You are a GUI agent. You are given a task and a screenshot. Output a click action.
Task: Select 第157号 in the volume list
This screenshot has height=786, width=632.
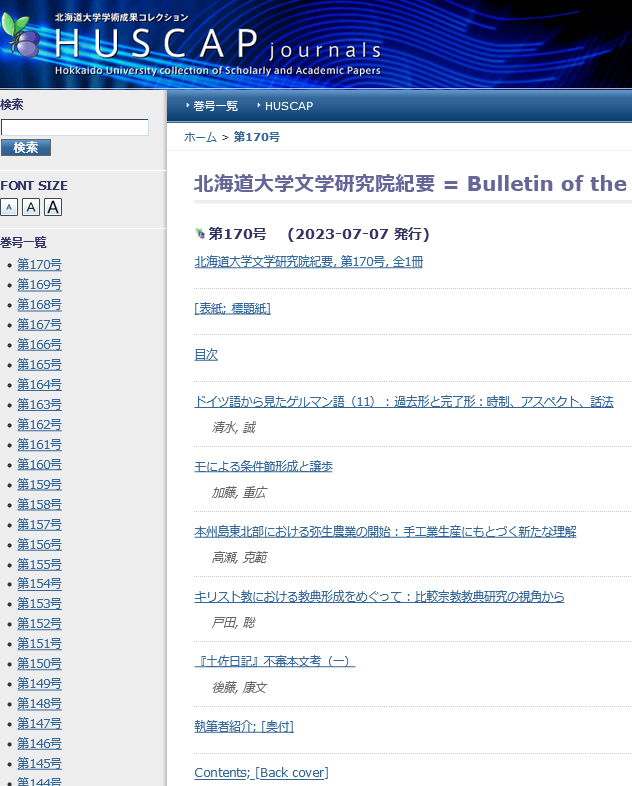[x=40, y=524]
